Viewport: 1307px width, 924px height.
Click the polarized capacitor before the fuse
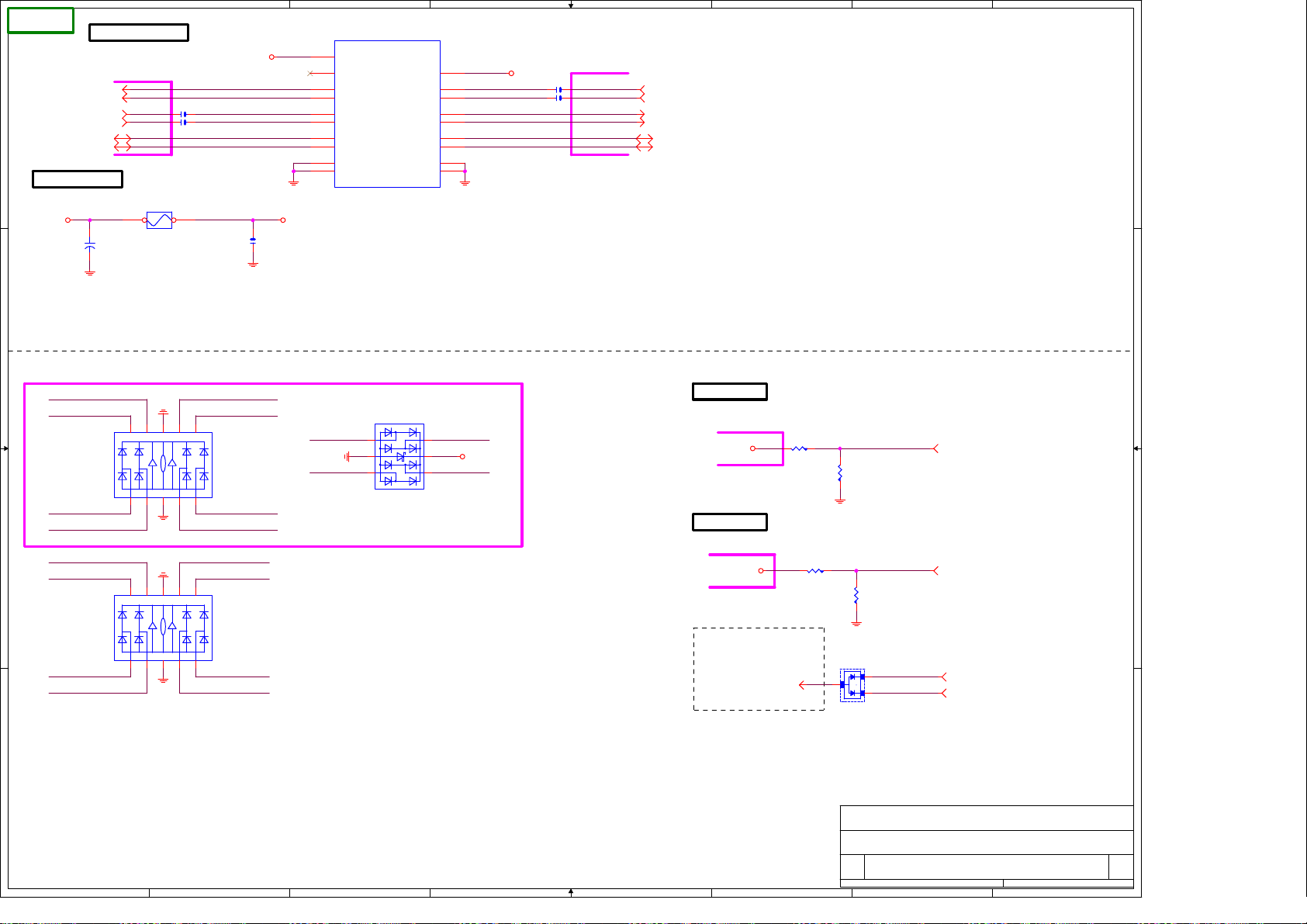point(90,245)
